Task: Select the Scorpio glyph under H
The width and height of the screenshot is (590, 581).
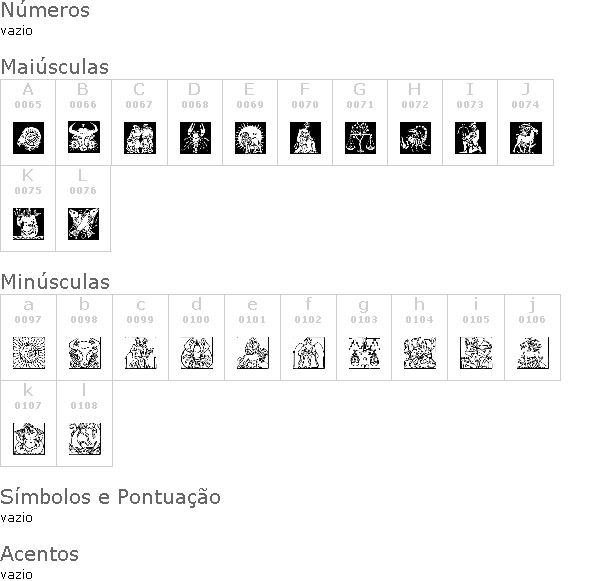Action: [x=415, y=138]
